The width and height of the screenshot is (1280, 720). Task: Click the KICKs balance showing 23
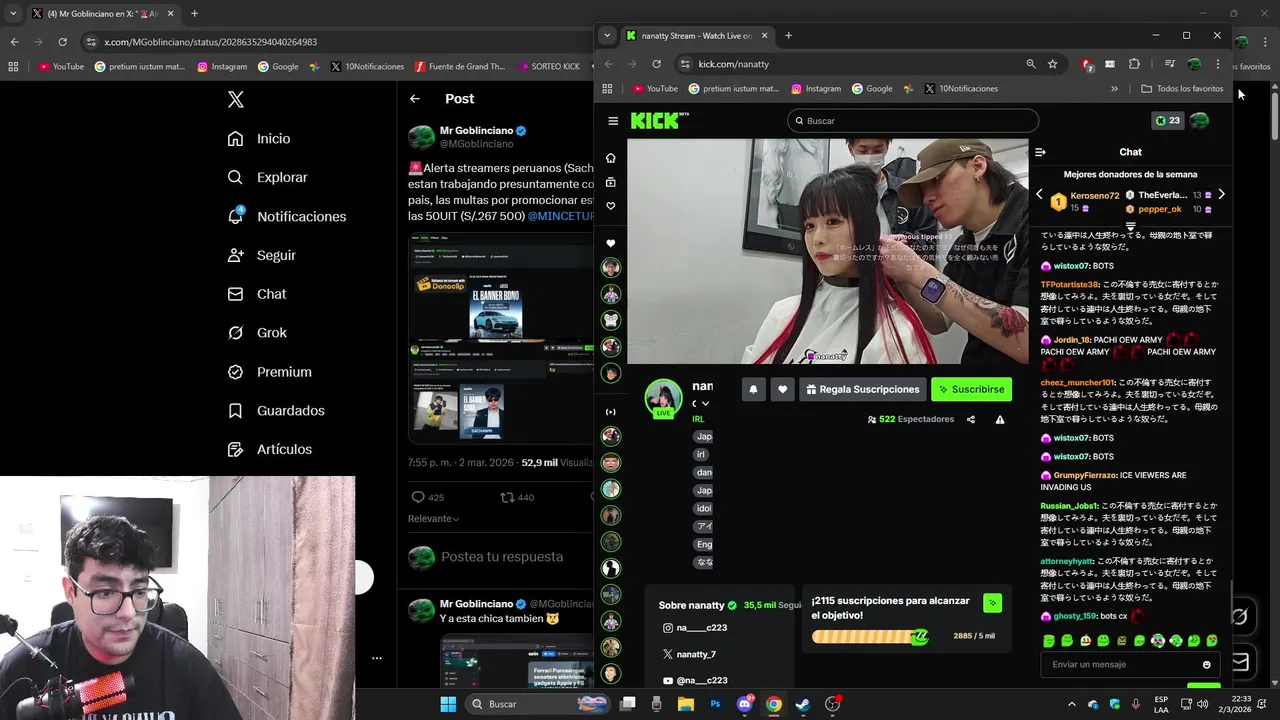(1167, 121)
